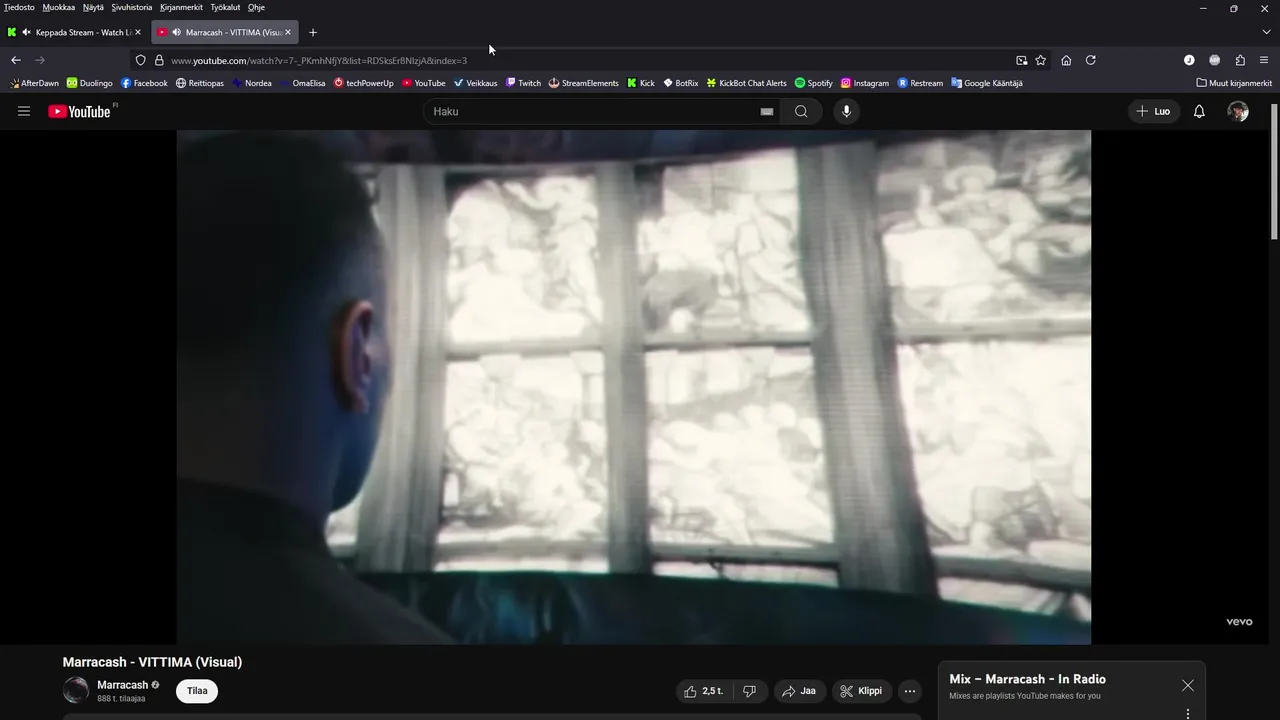Click the search magnifier button

pos(801,111)
